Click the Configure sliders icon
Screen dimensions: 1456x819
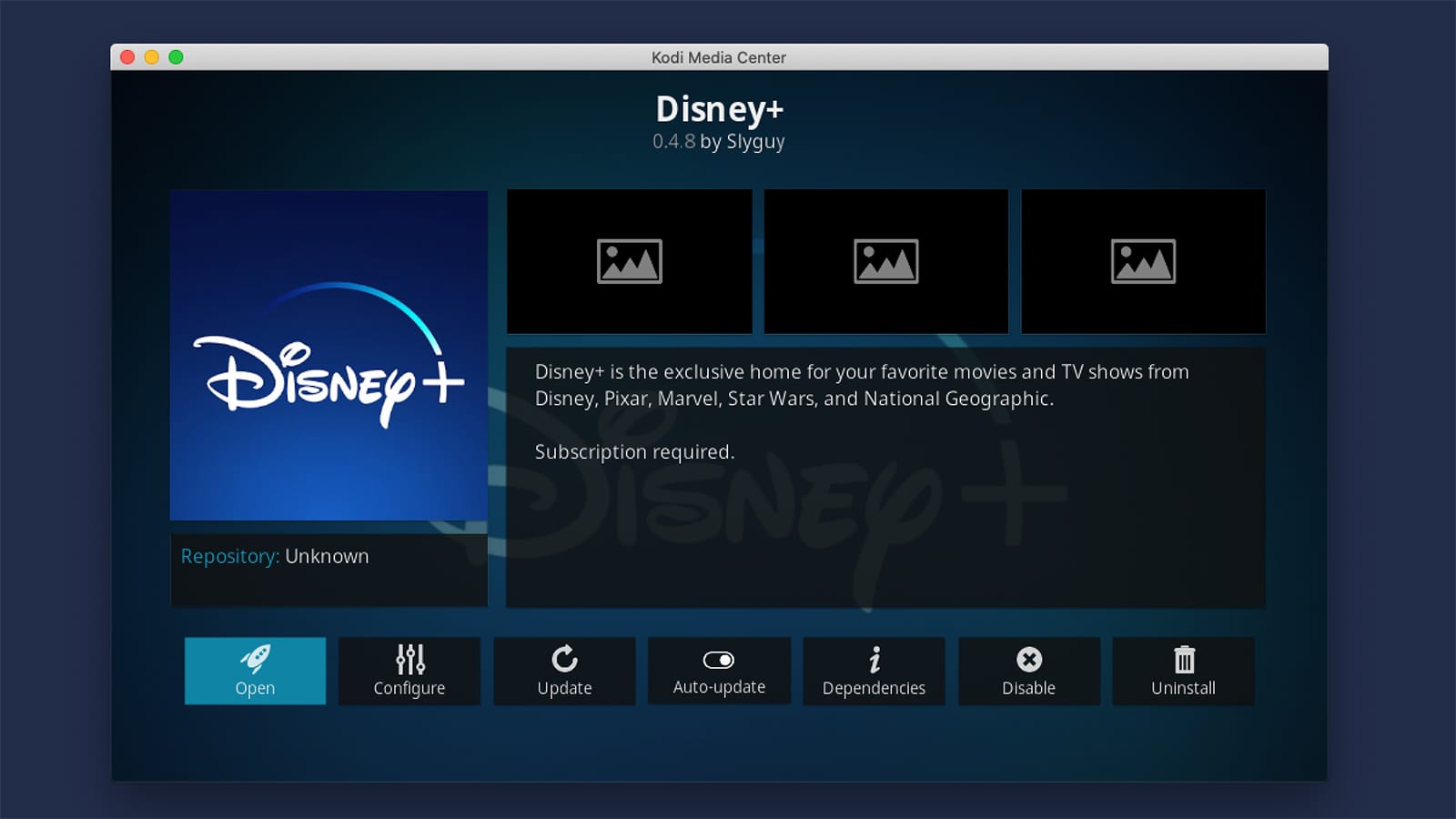tap(409, 659)
